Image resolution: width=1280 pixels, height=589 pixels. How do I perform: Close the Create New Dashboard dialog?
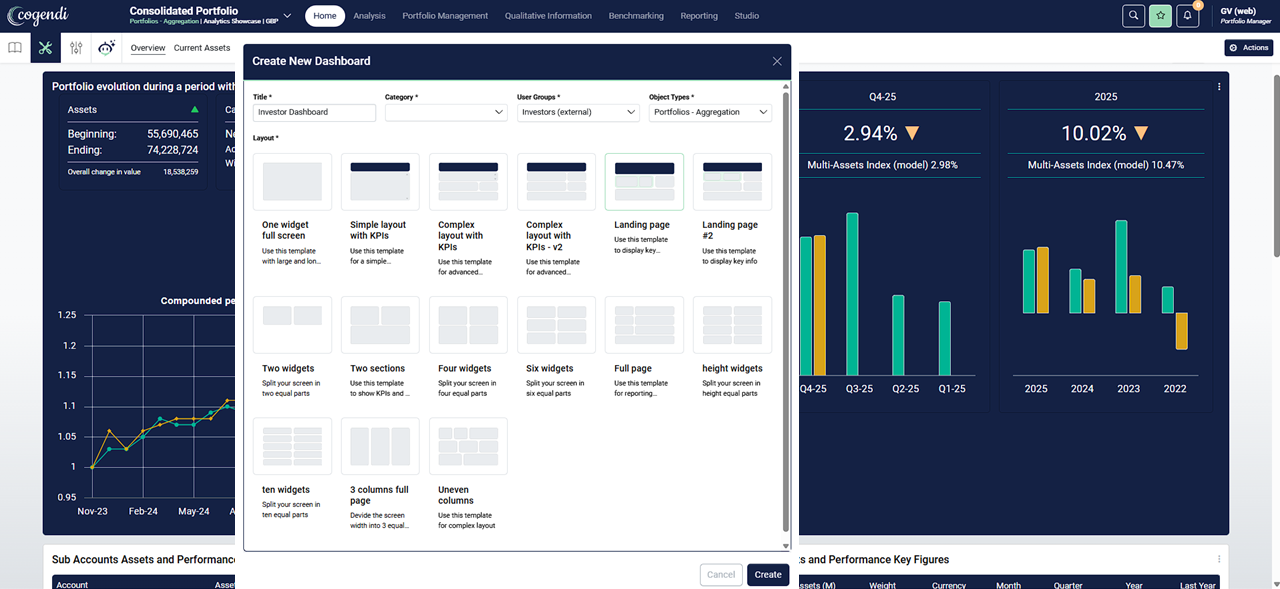click(777, 61)
